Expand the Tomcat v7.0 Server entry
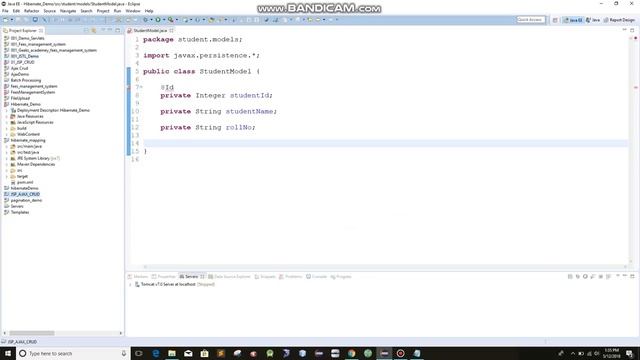Image resolution: width=640 pixels, height=360 pixels. point(131,284)
